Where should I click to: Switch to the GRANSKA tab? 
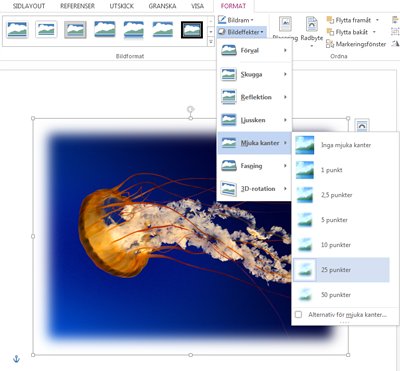[x=162, y=6]
